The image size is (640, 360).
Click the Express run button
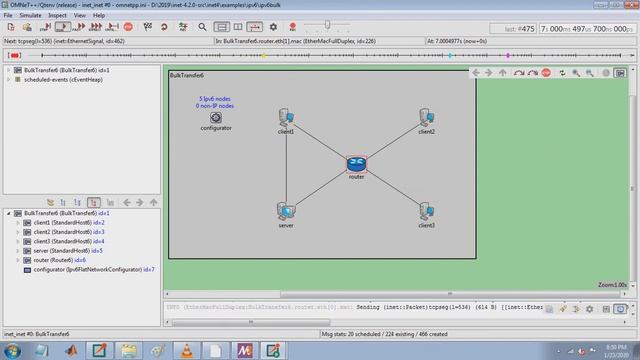click(95, 27)
